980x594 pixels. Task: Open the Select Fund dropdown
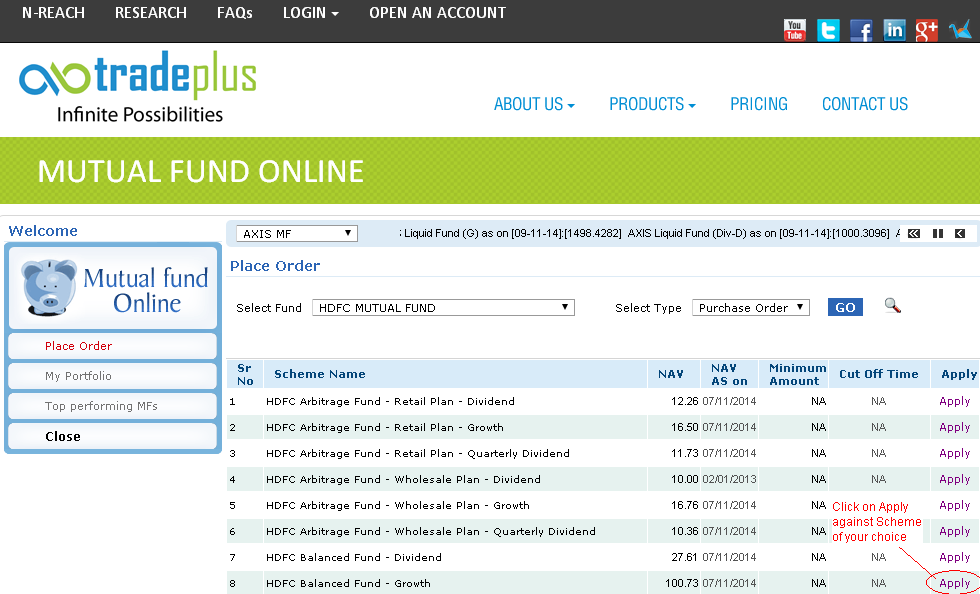point(443,308)
